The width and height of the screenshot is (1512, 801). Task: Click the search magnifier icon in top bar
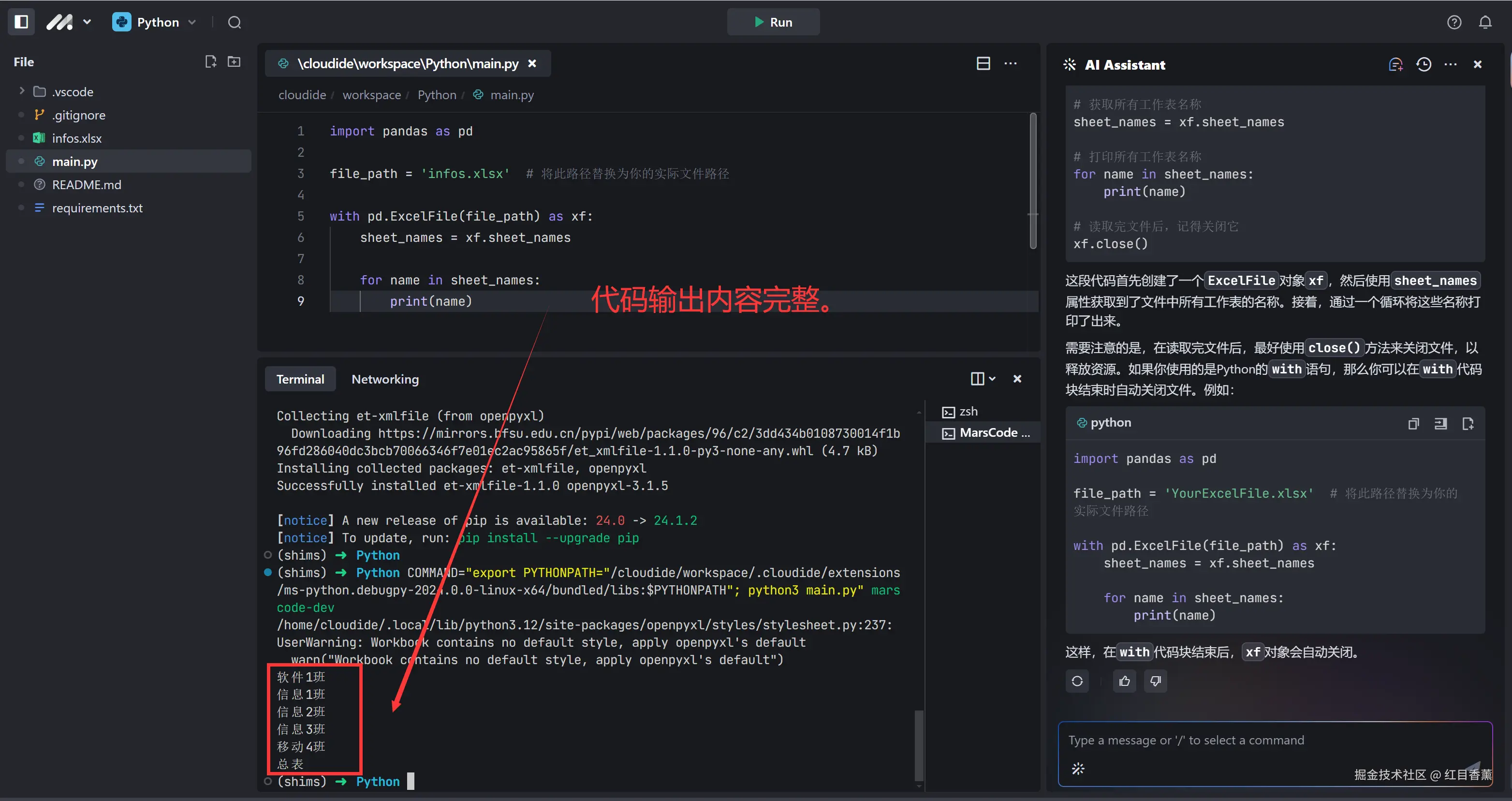234,22
